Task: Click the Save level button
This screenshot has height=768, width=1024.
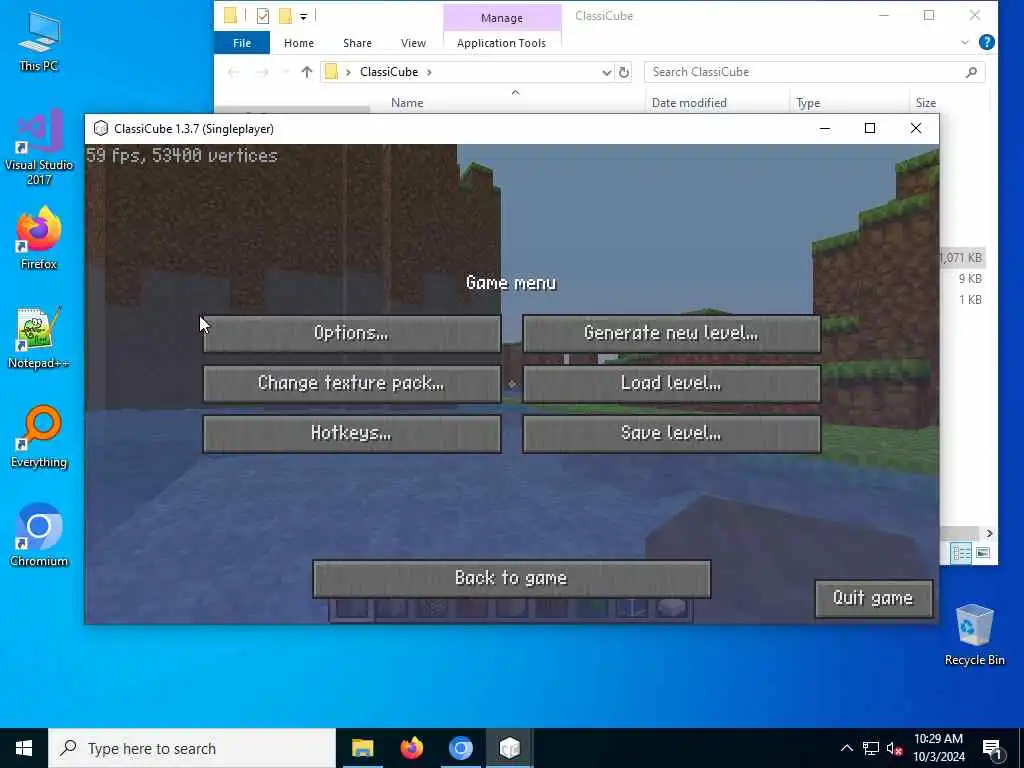Action: (x=671, y=434)
